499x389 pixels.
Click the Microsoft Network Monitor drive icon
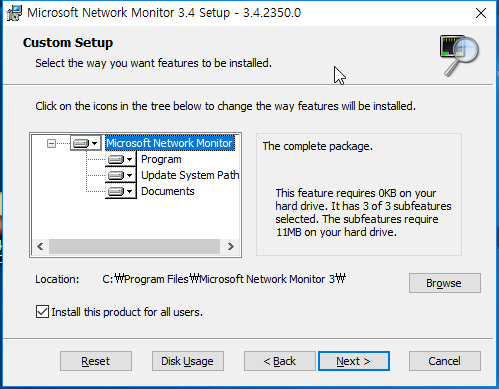click(x=81, y=143)
